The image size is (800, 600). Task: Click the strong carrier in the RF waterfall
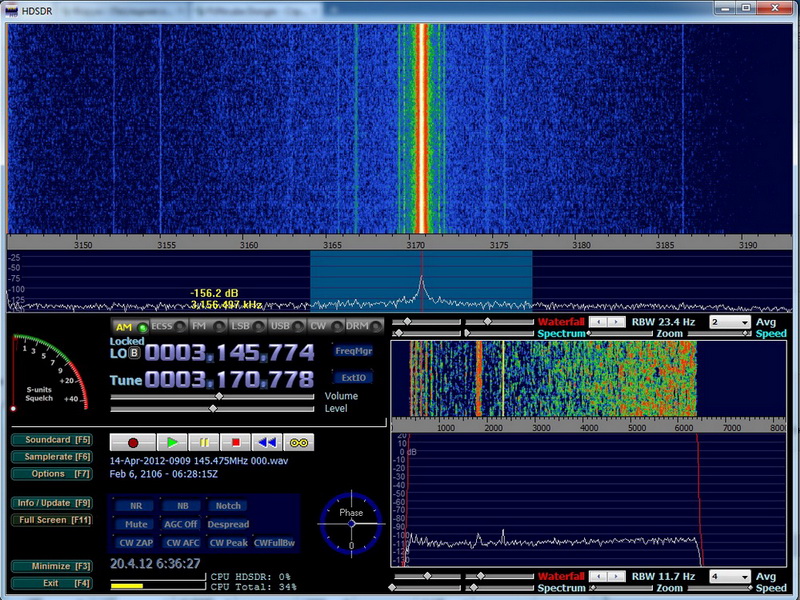click(x=422, y=129)
